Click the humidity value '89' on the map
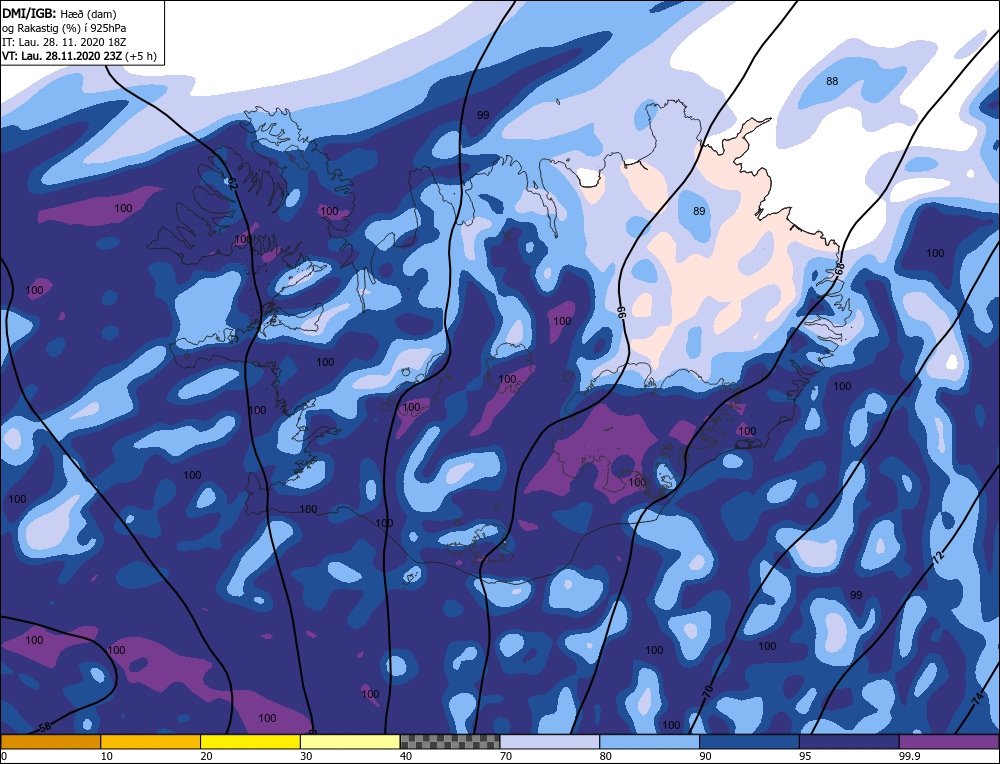This screenshot has height=764, width=1000. pos(699,211)
